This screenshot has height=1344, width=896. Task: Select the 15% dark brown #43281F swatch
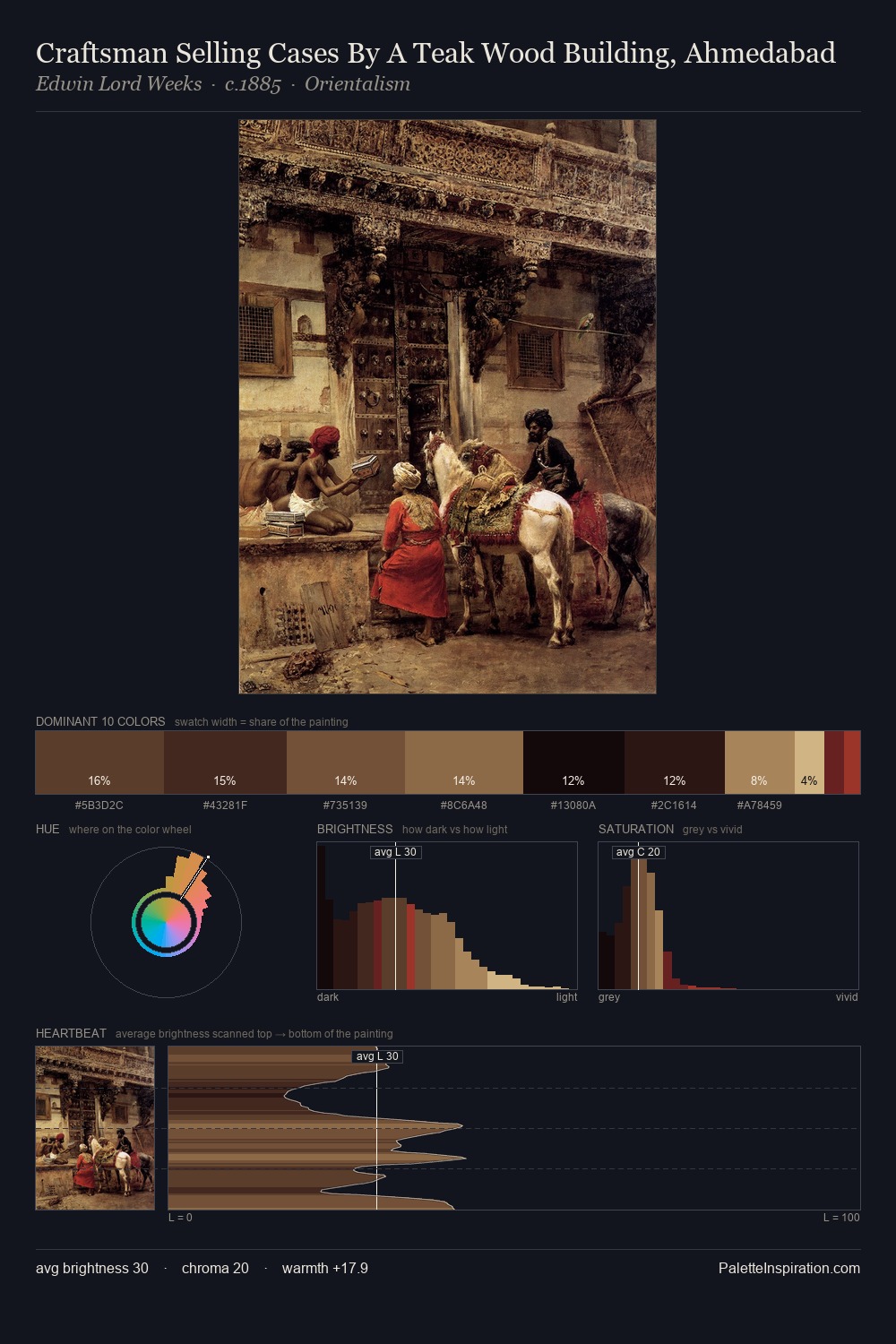point(225,762)
